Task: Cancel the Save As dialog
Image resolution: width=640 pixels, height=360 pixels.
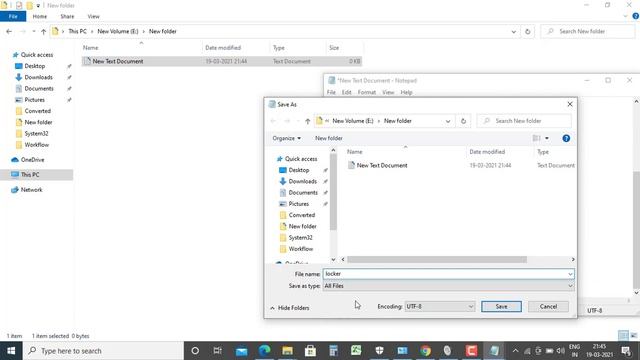Action: [x=548, y=307]
